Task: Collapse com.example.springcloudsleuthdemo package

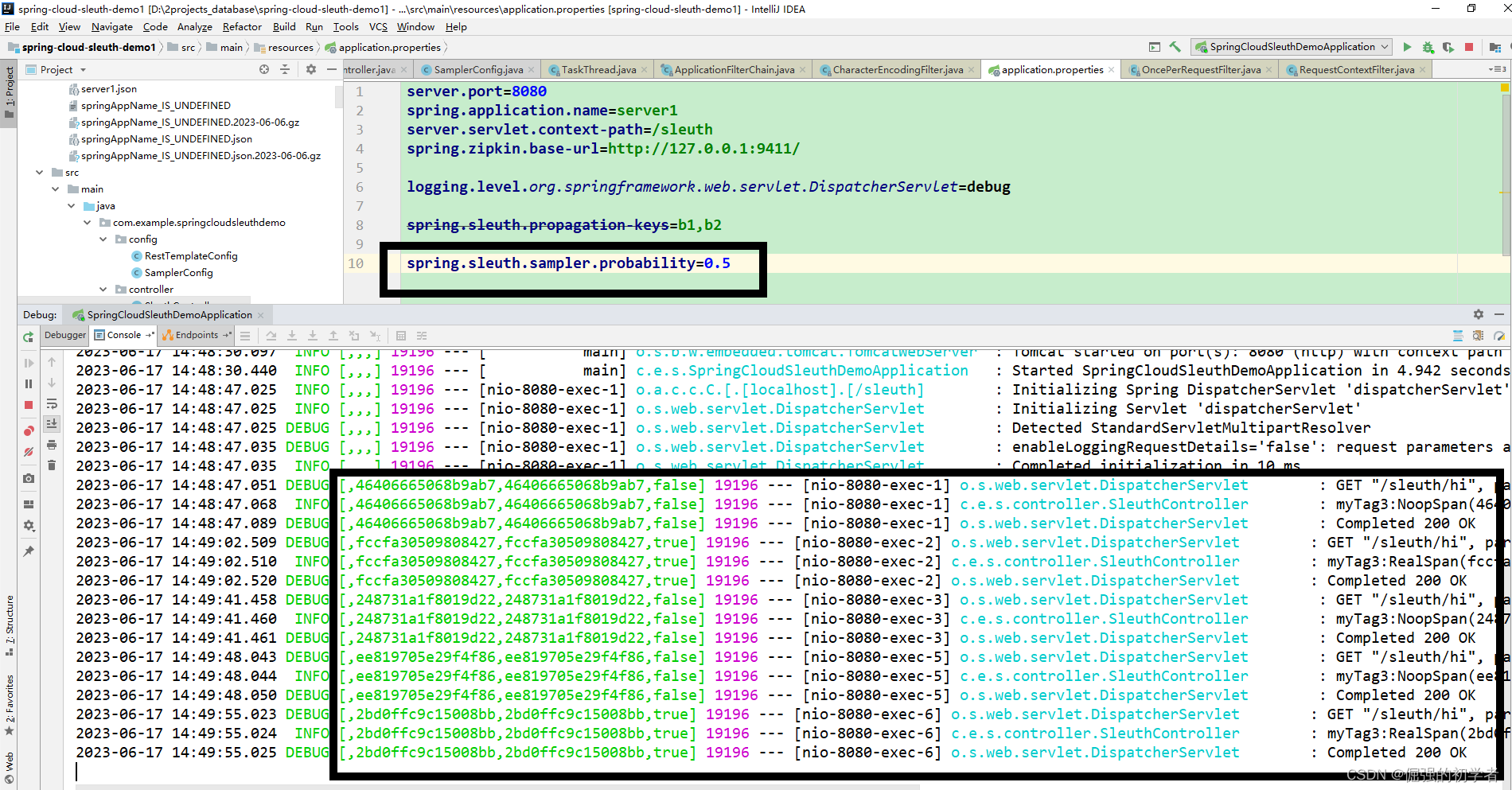Action: (88, 223)
